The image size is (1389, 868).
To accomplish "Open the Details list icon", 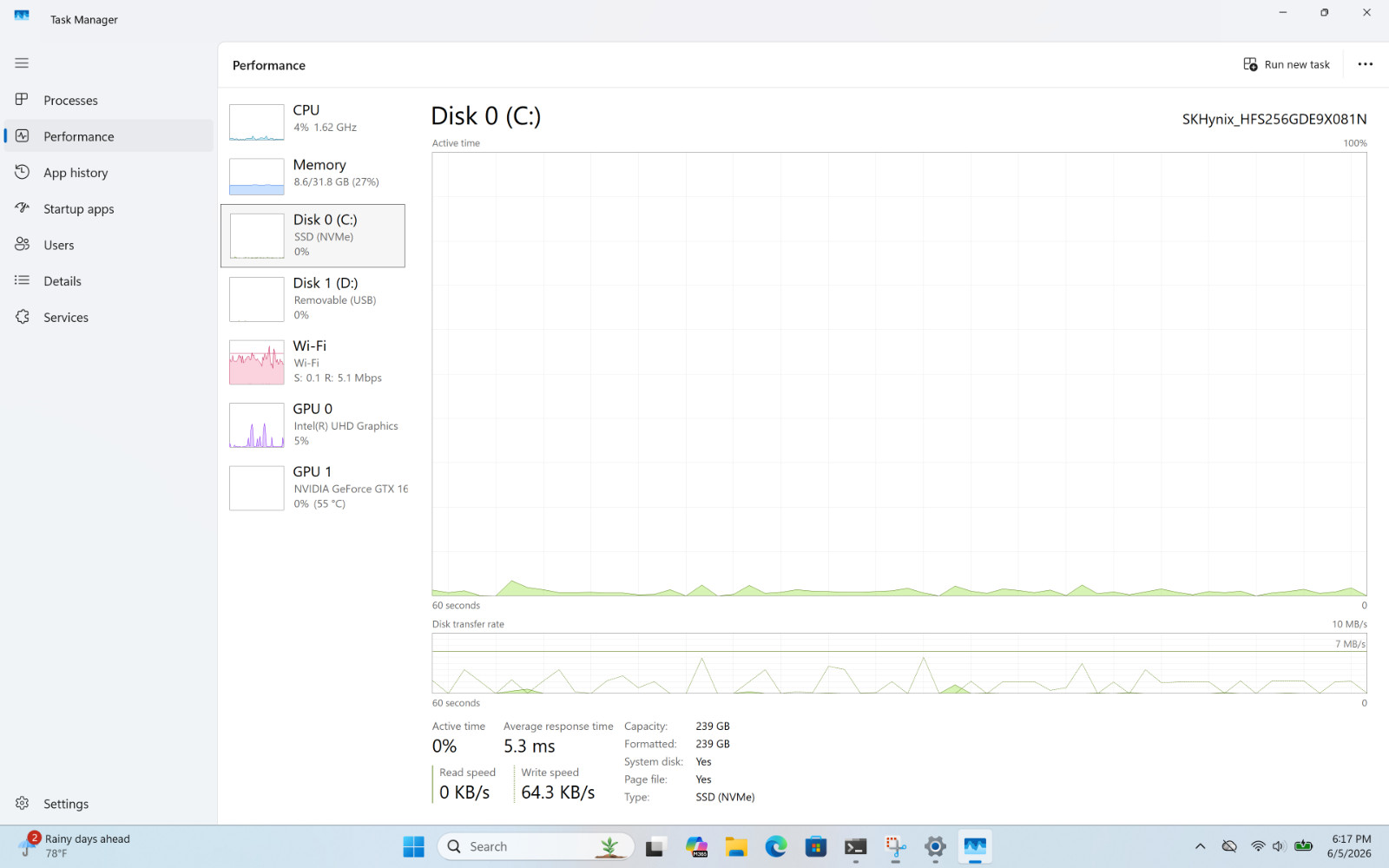I will [22, 280].
